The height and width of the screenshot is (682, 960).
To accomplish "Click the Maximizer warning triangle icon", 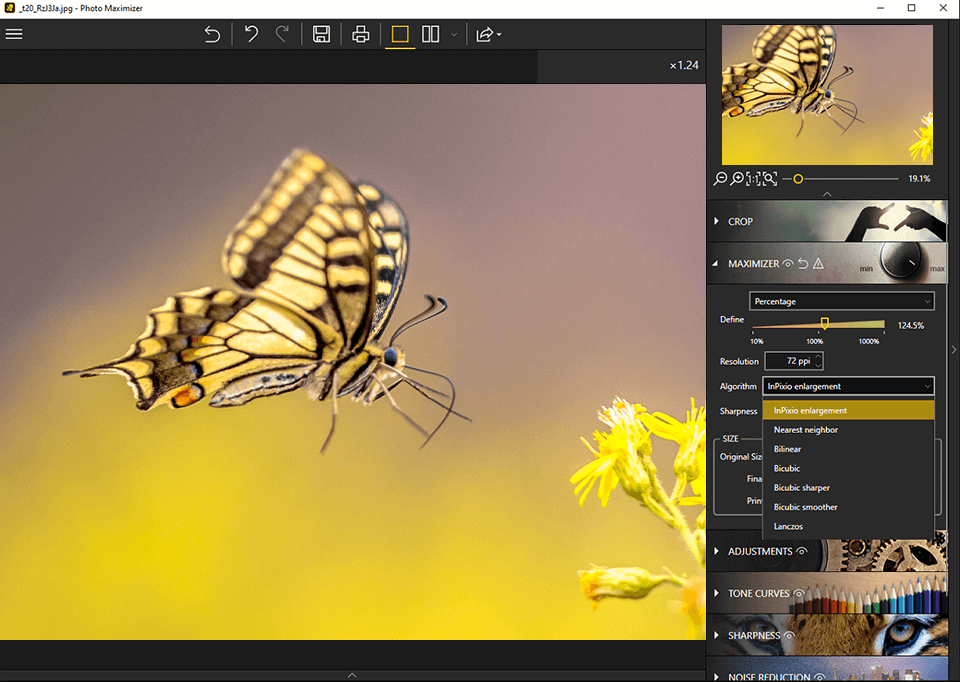I will click(818, 264).
